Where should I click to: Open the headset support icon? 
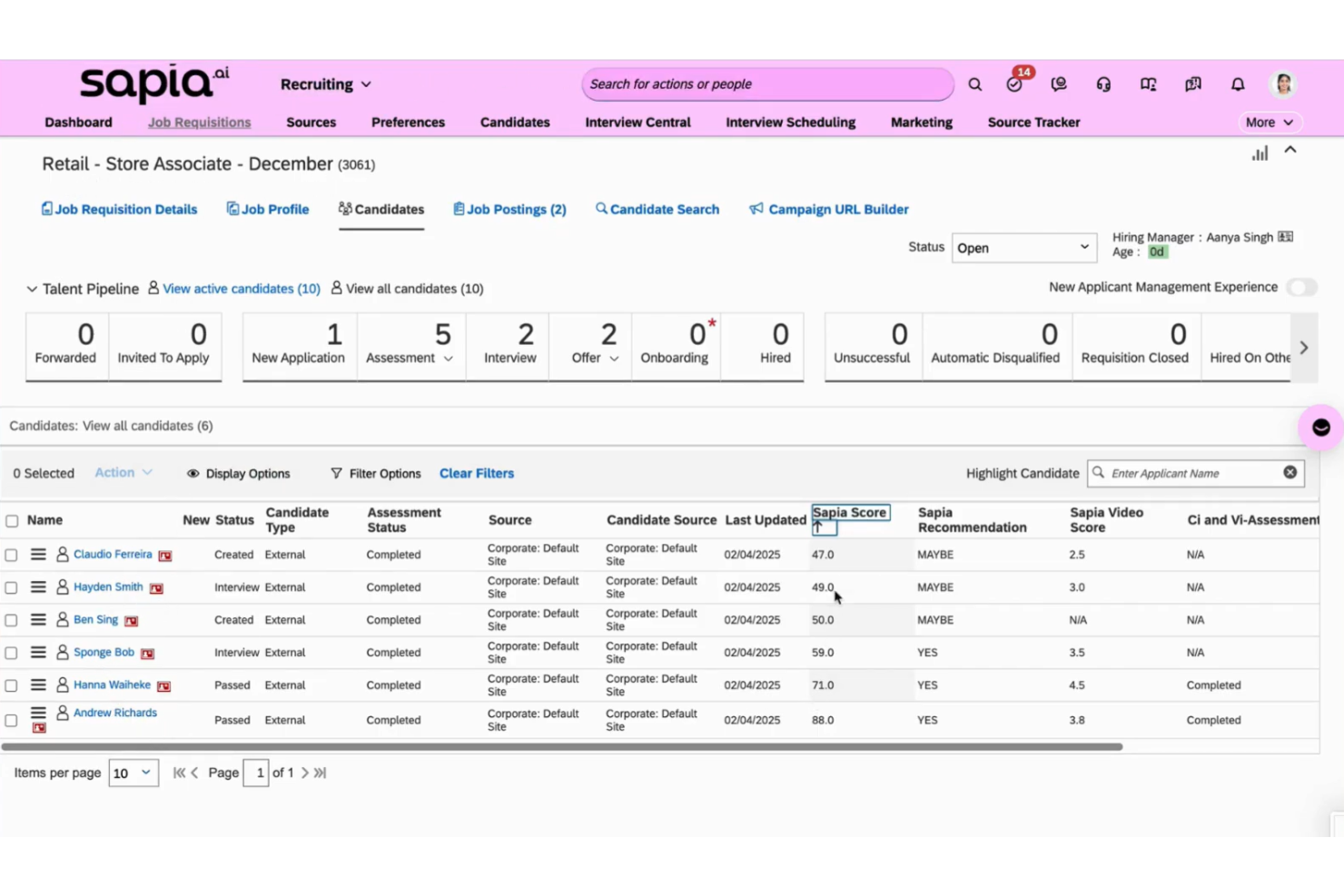(x=1103, y=84)
